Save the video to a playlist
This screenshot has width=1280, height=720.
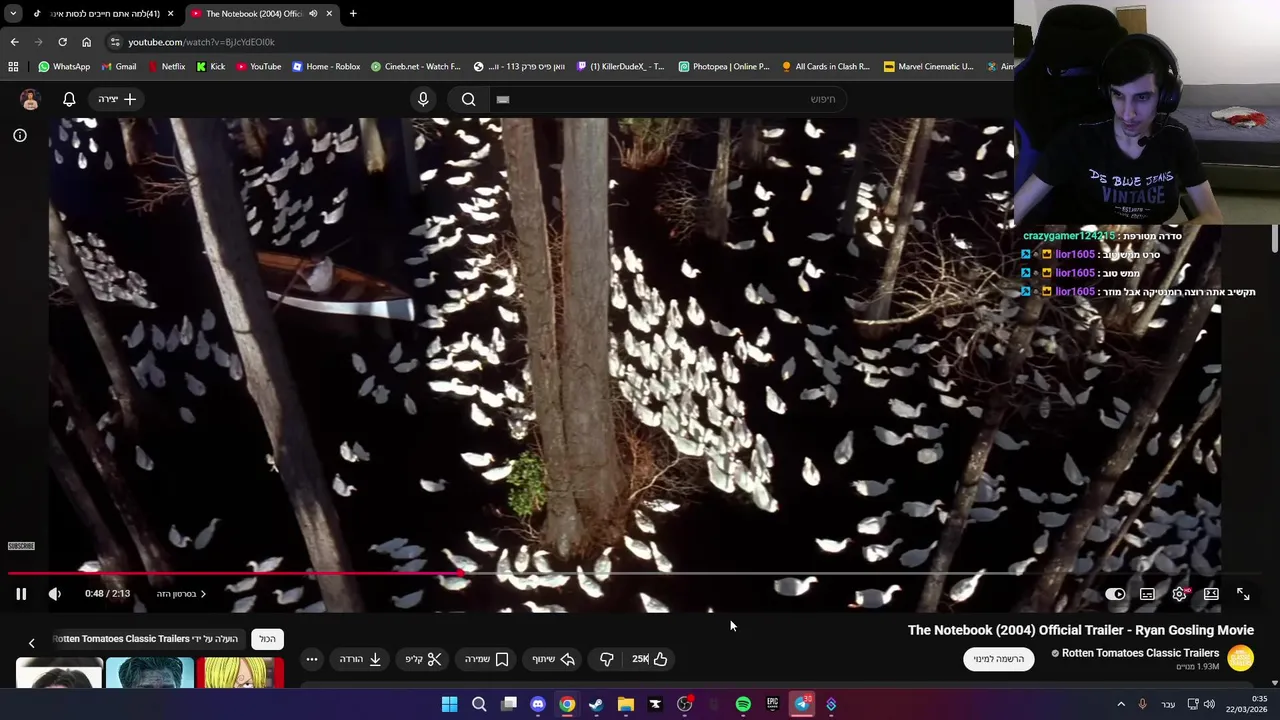coord(487,659)
